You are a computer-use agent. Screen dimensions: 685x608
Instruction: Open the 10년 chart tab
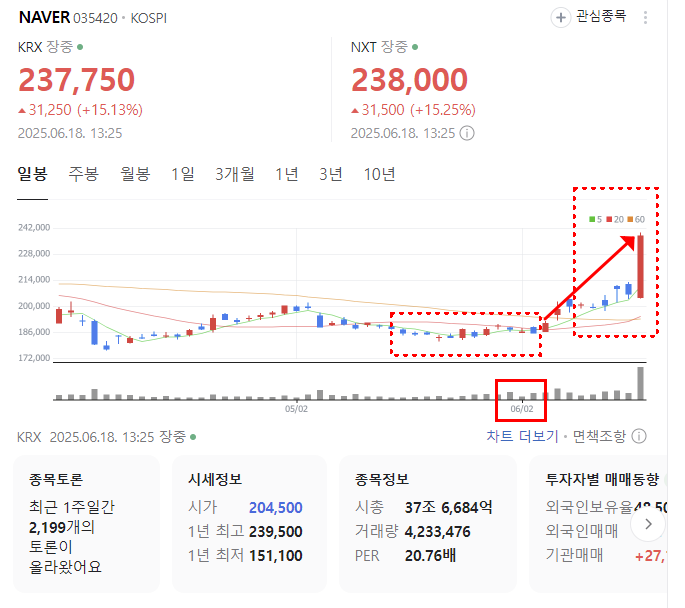pos(379,174)
